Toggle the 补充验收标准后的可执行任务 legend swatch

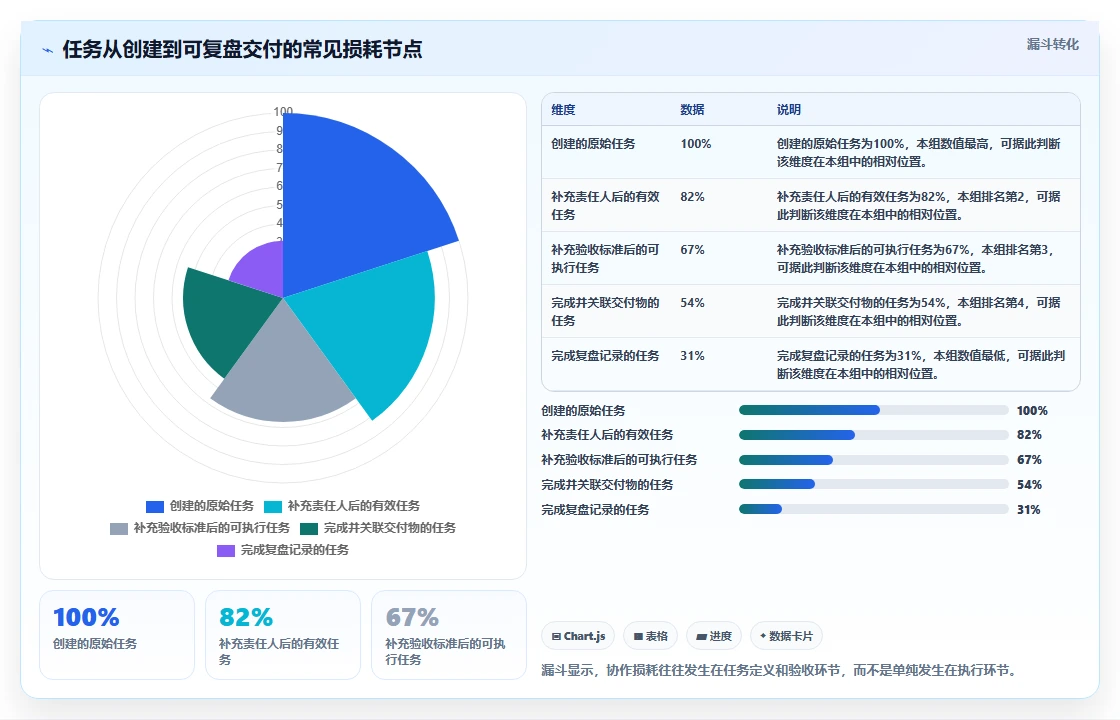pyautogui.click(x=119, y=529)
